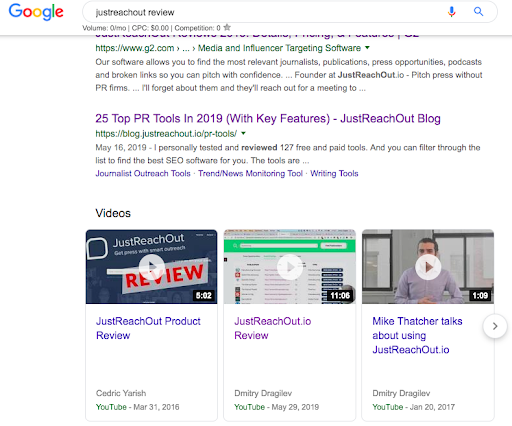Open the Journalist Outreach Tools sitelink

click(x=143, y=173)
